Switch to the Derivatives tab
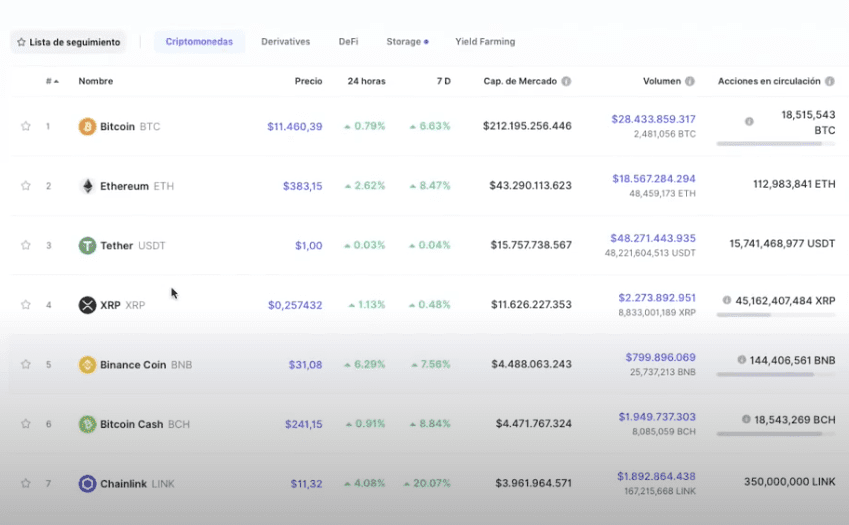 pos(285,42)
